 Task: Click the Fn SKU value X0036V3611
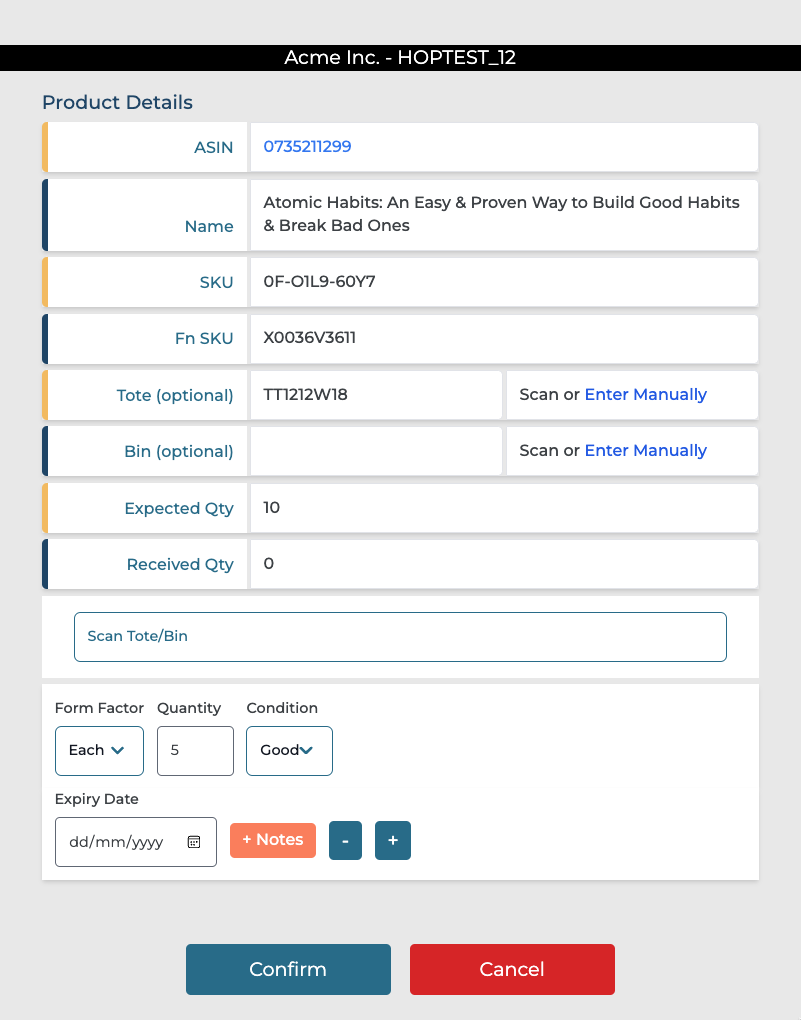click(x=310, y=339)
